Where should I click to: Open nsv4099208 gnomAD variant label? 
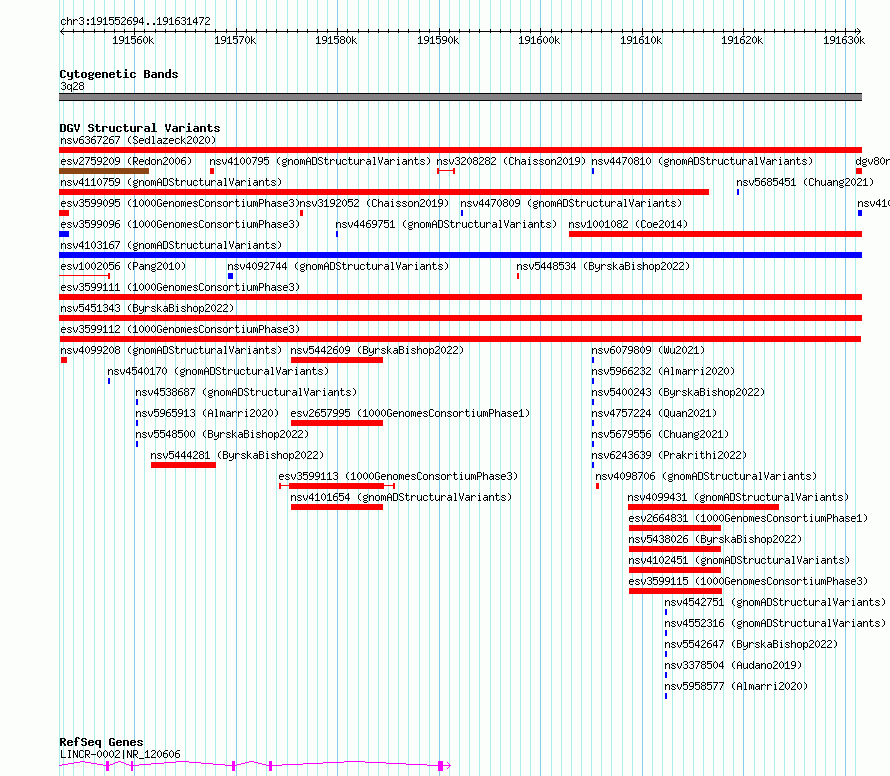(x=171, y=350)
